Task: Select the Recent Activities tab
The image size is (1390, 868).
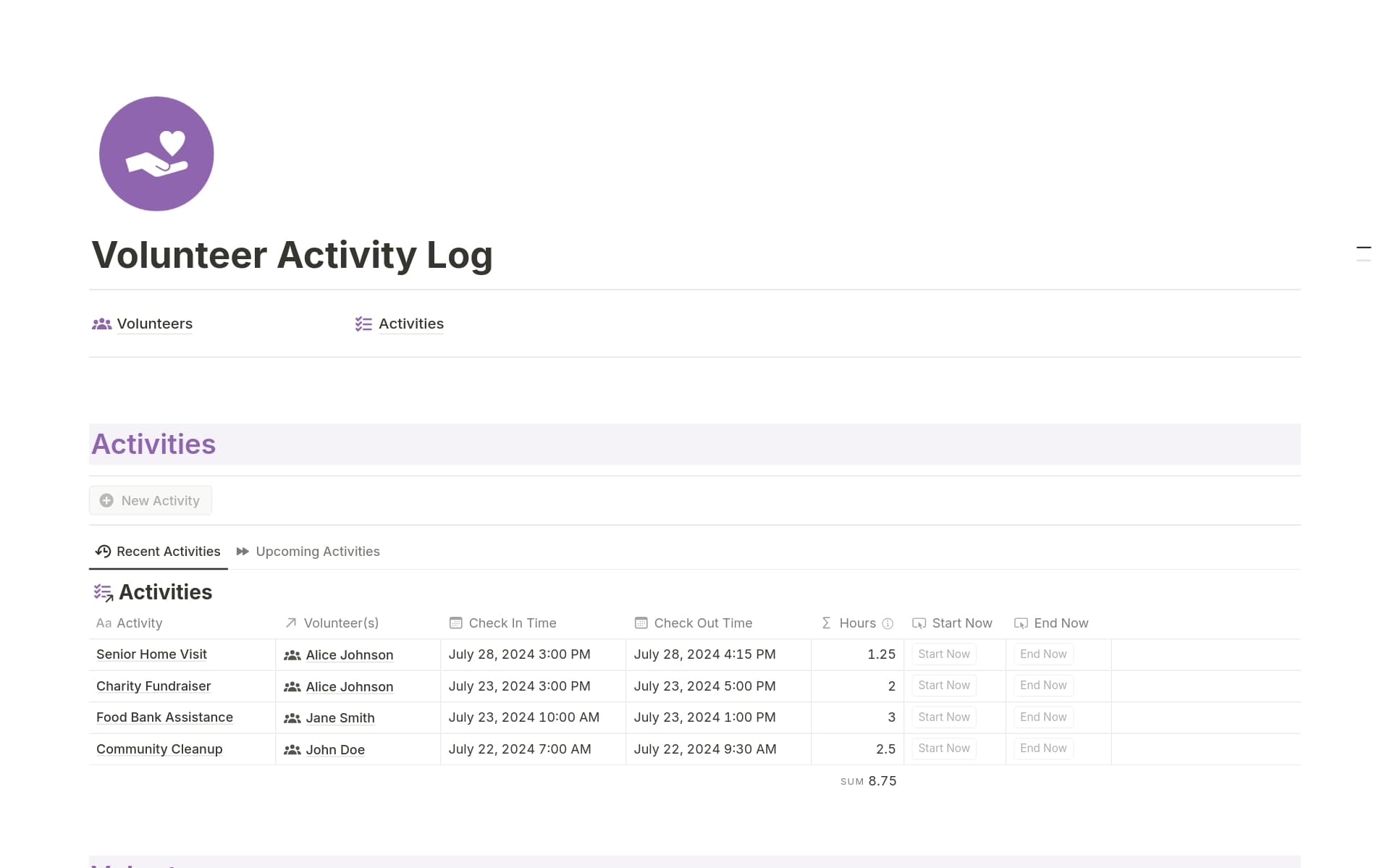Action: click(x=167, y=551)
